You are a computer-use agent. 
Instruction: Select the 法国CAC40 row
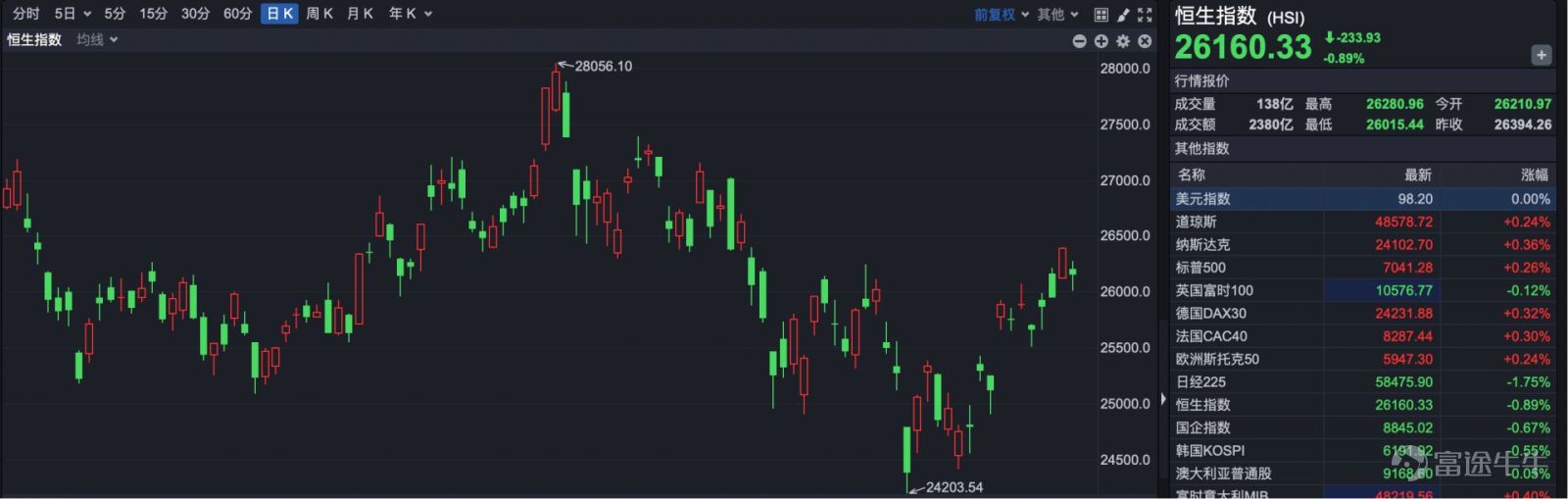pos(1363,335)
